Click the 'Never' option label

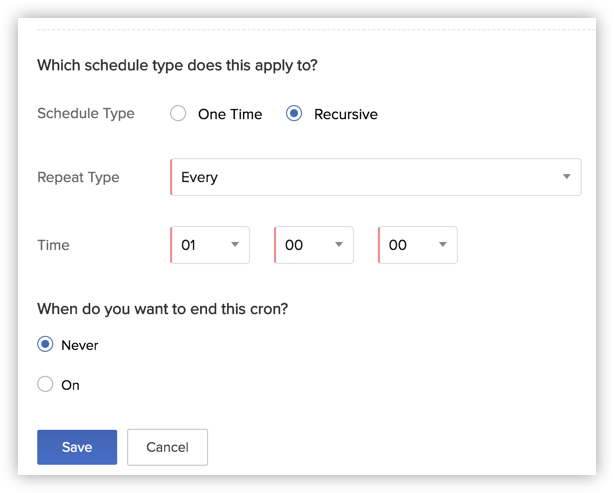coord(80,345)
